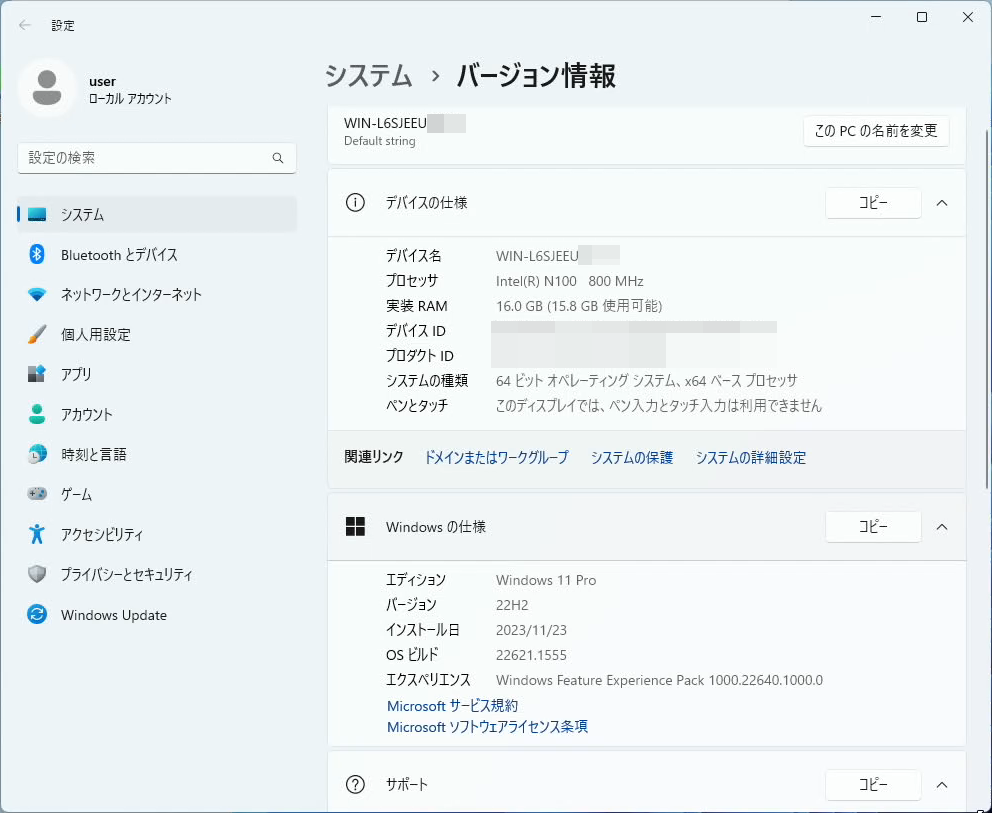The width and height of the screenshot is (992, 813).
Task: Open ドメインまたはワークグループ link
Action: pos(496,457)
